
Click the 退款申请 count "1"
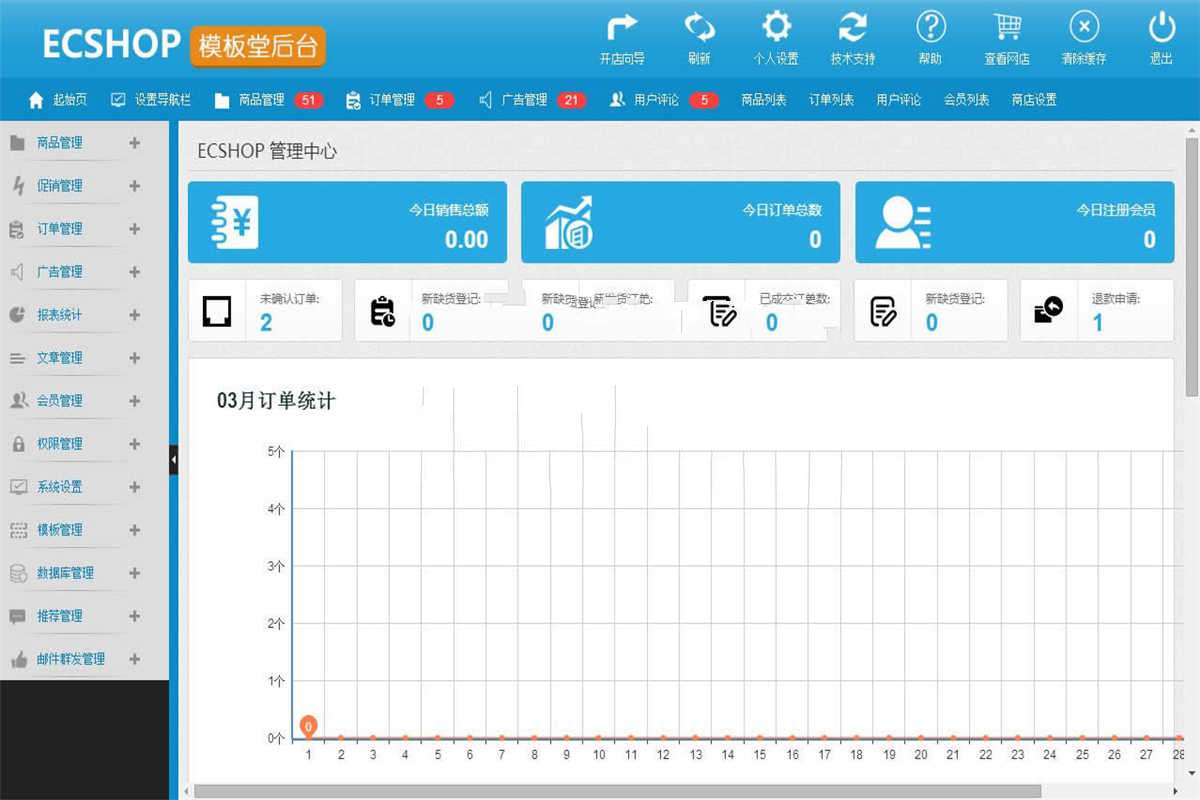click(1098, 322)
